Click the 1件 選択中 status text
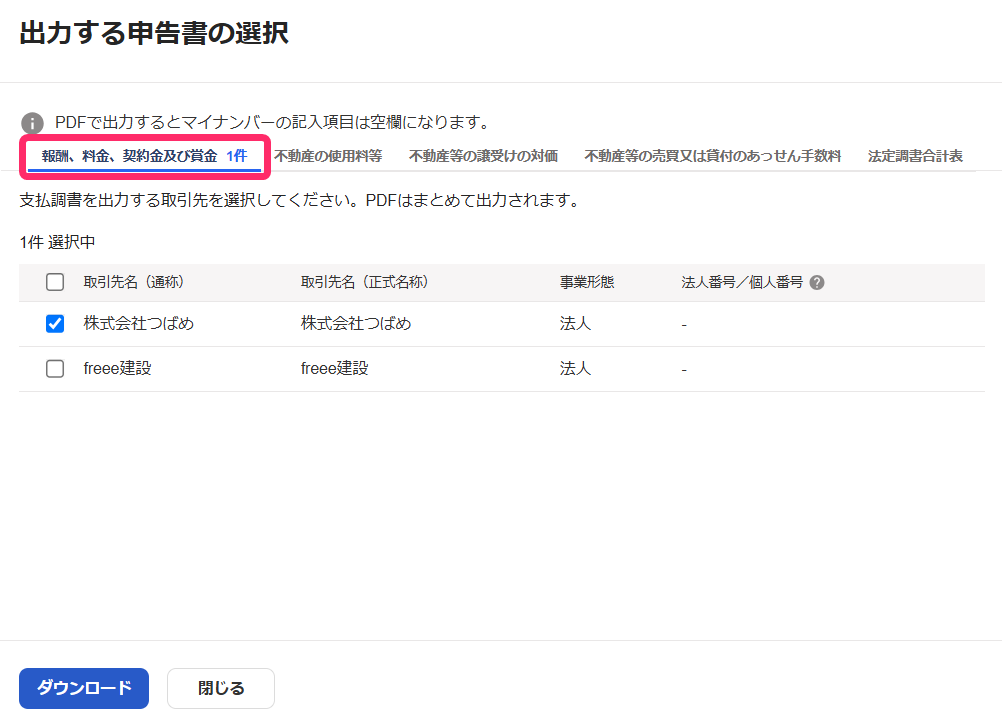This screenshot has width=1002, height=721. (x=58, y=242)
